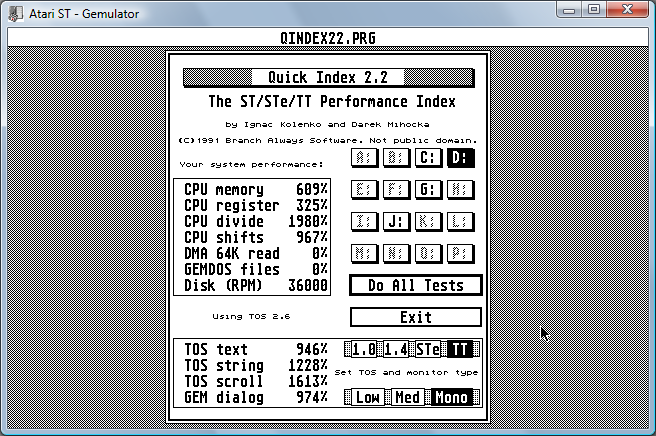Viewport: 656px width, 436px height.
Task: Run Do All Tests
Action: [x=415, y=285]
